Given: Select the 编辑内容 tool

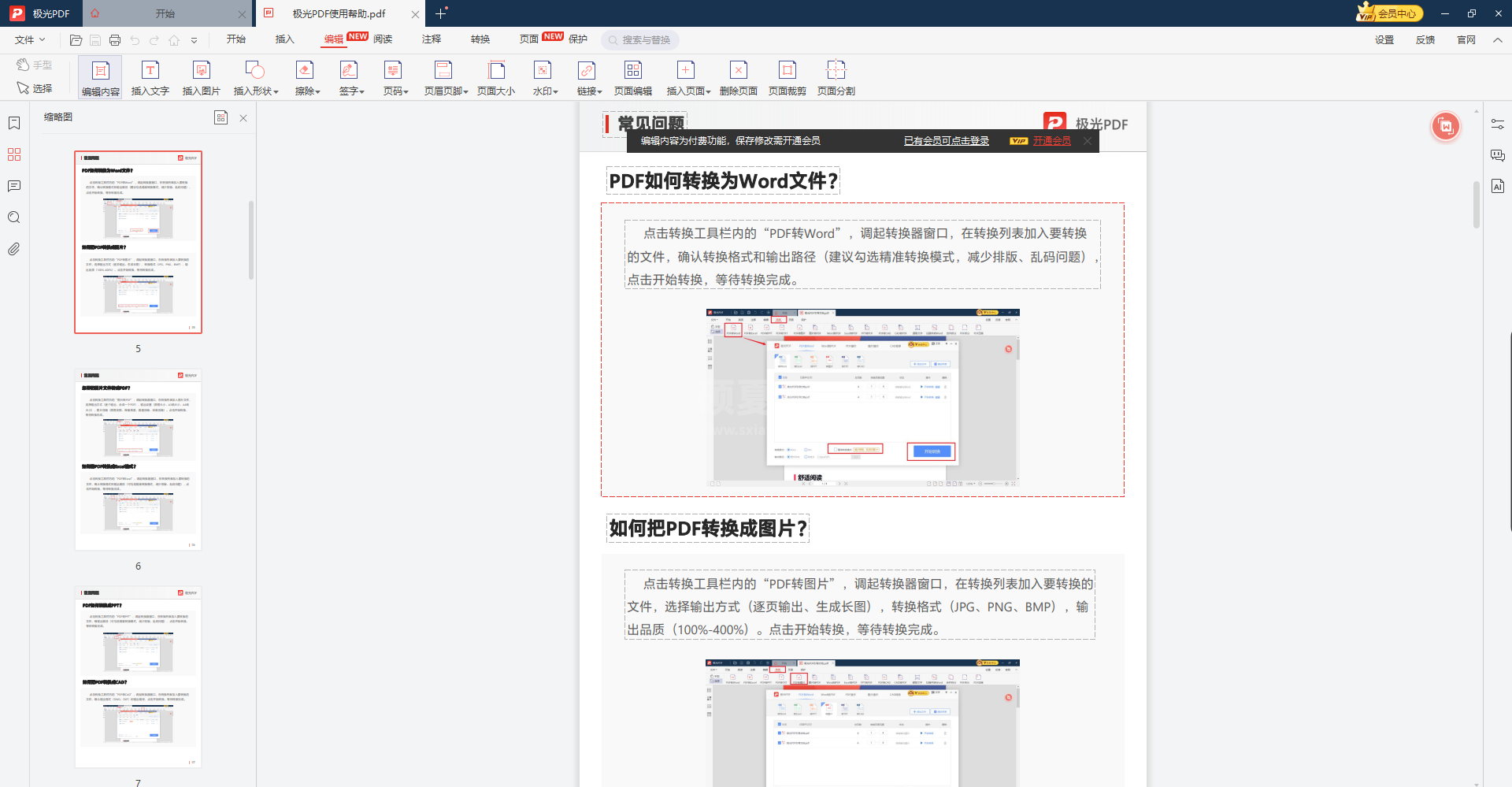Looking at the screenshot, I should point(100,77).
